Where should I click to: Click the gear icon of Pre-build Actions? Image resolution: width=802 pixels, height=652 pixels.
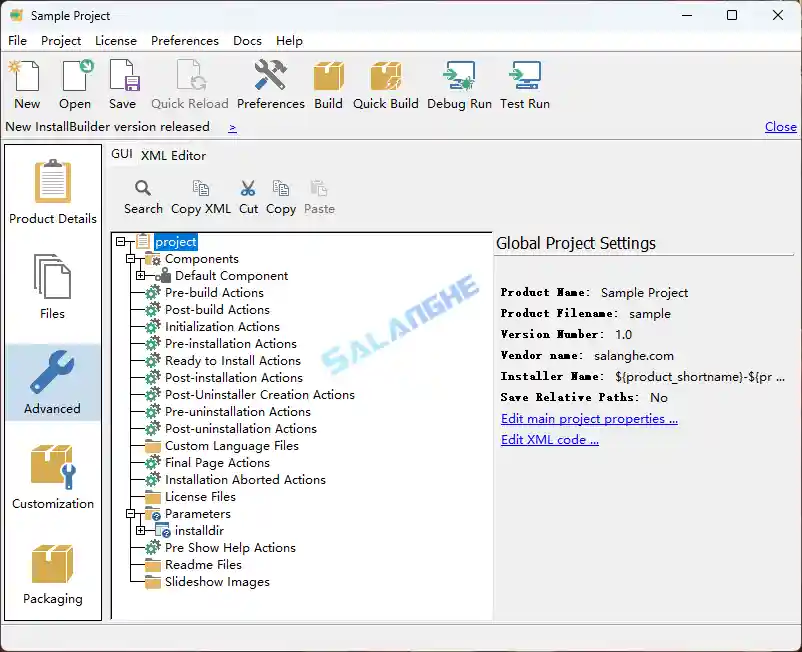(152, 293)
